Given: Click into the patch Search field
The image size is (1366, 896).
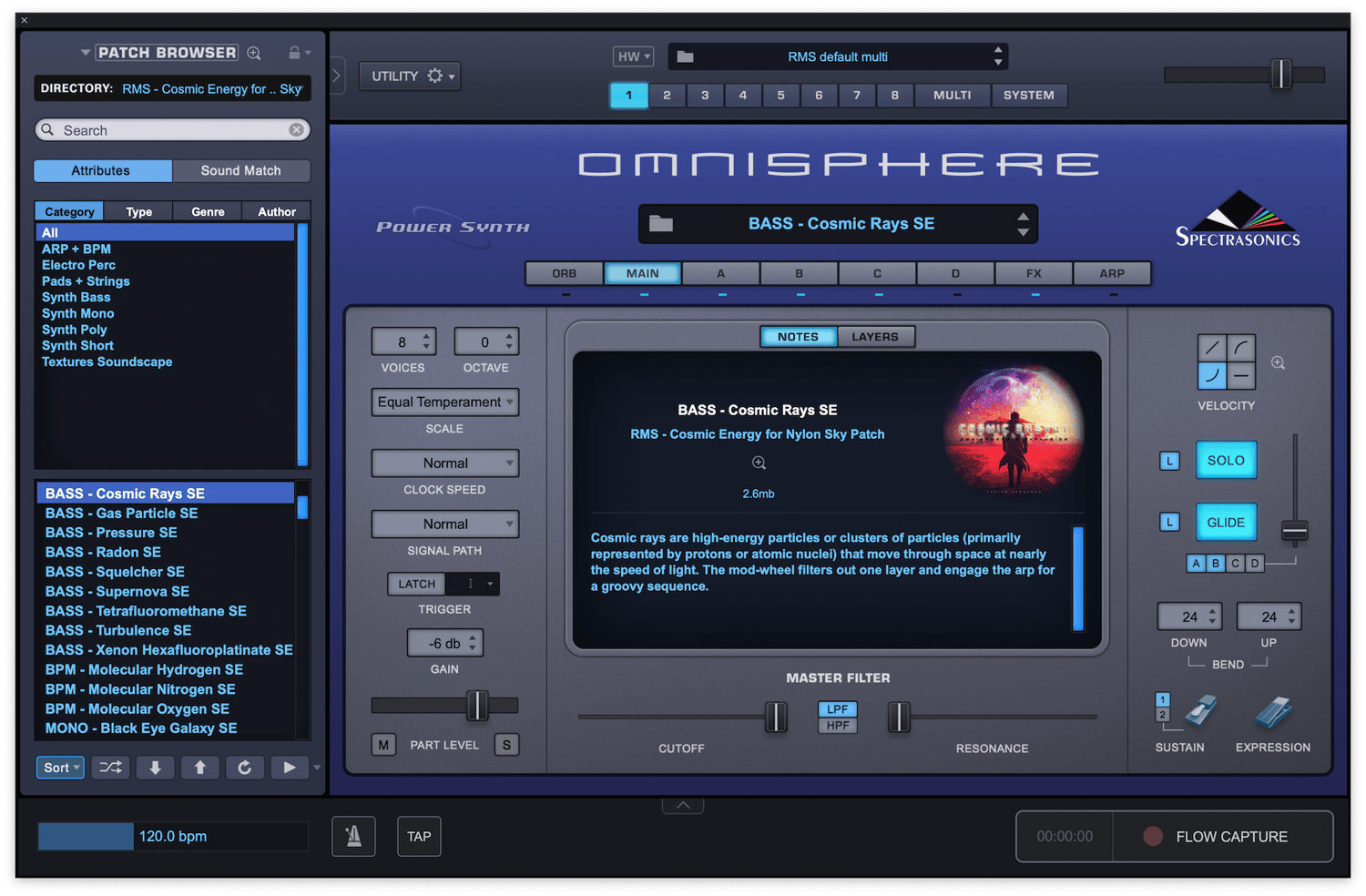Looking at the screenshot, I should (172, 130).
